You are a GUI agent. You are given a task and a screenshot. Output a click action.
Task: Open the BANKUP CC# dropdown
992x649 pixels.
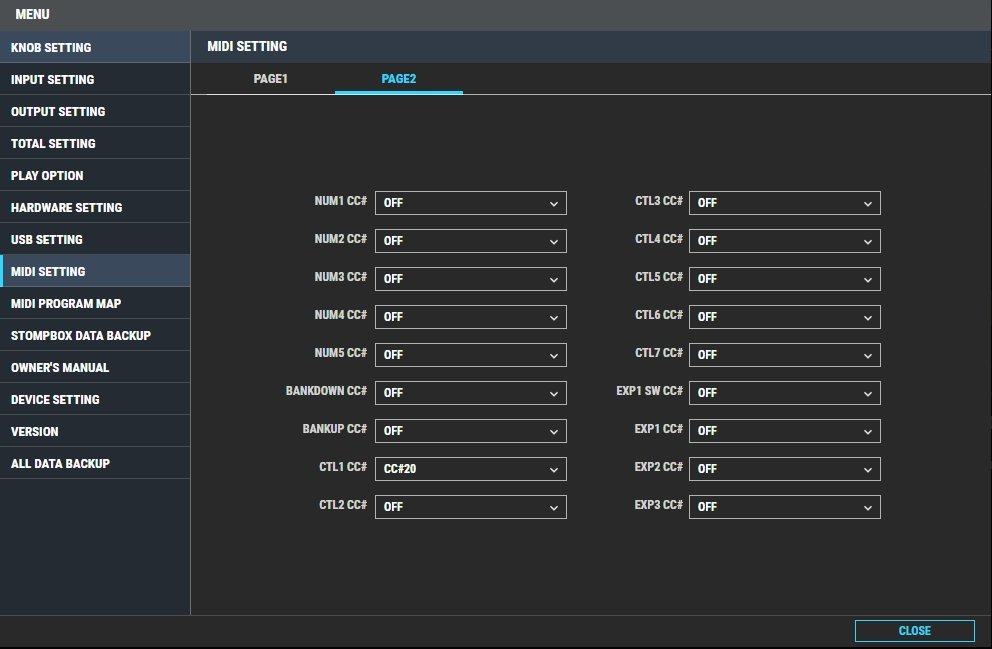pos(470,431)
